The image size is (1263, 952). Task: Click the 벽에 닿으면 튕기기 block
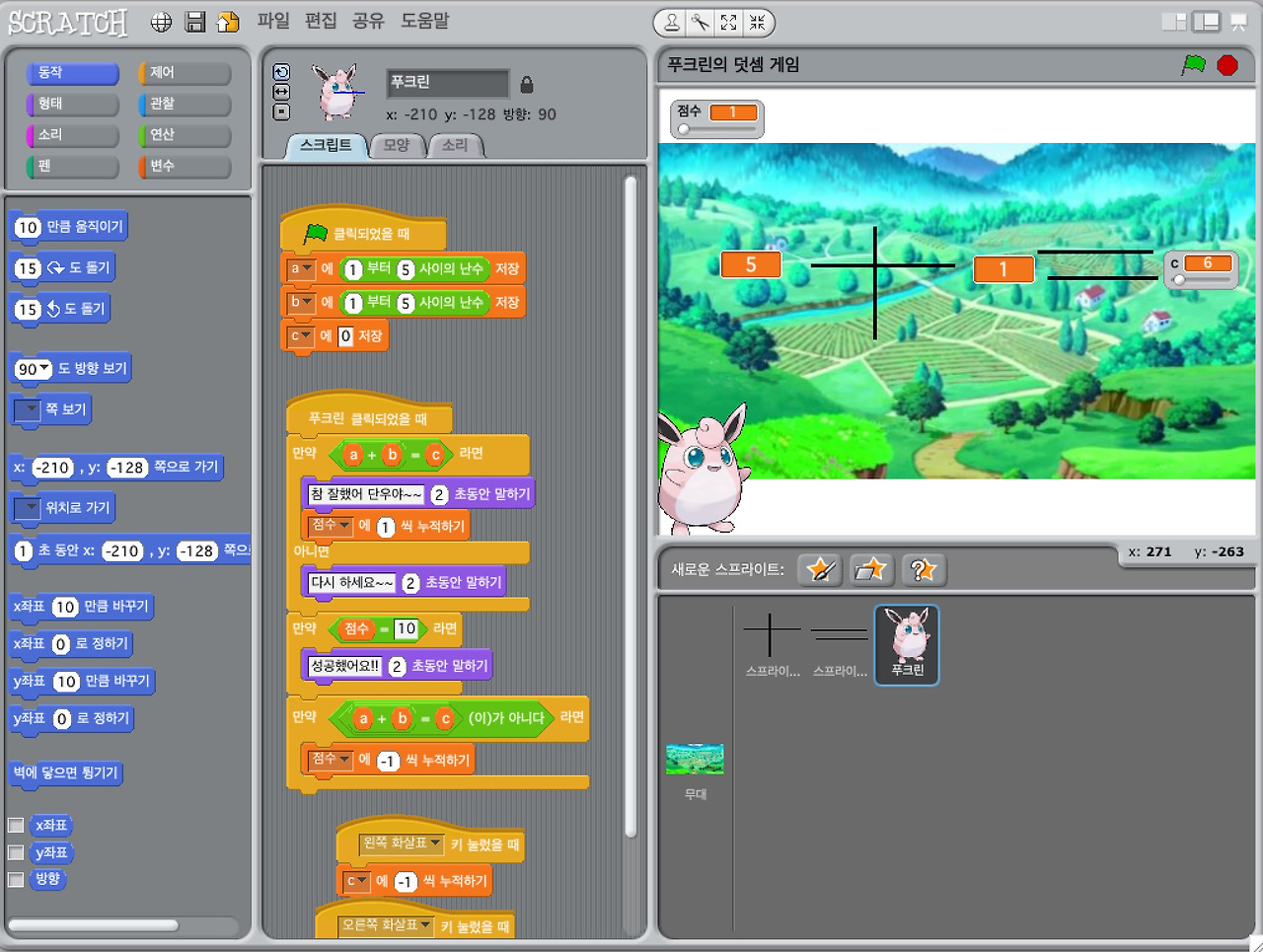[66, 773]
